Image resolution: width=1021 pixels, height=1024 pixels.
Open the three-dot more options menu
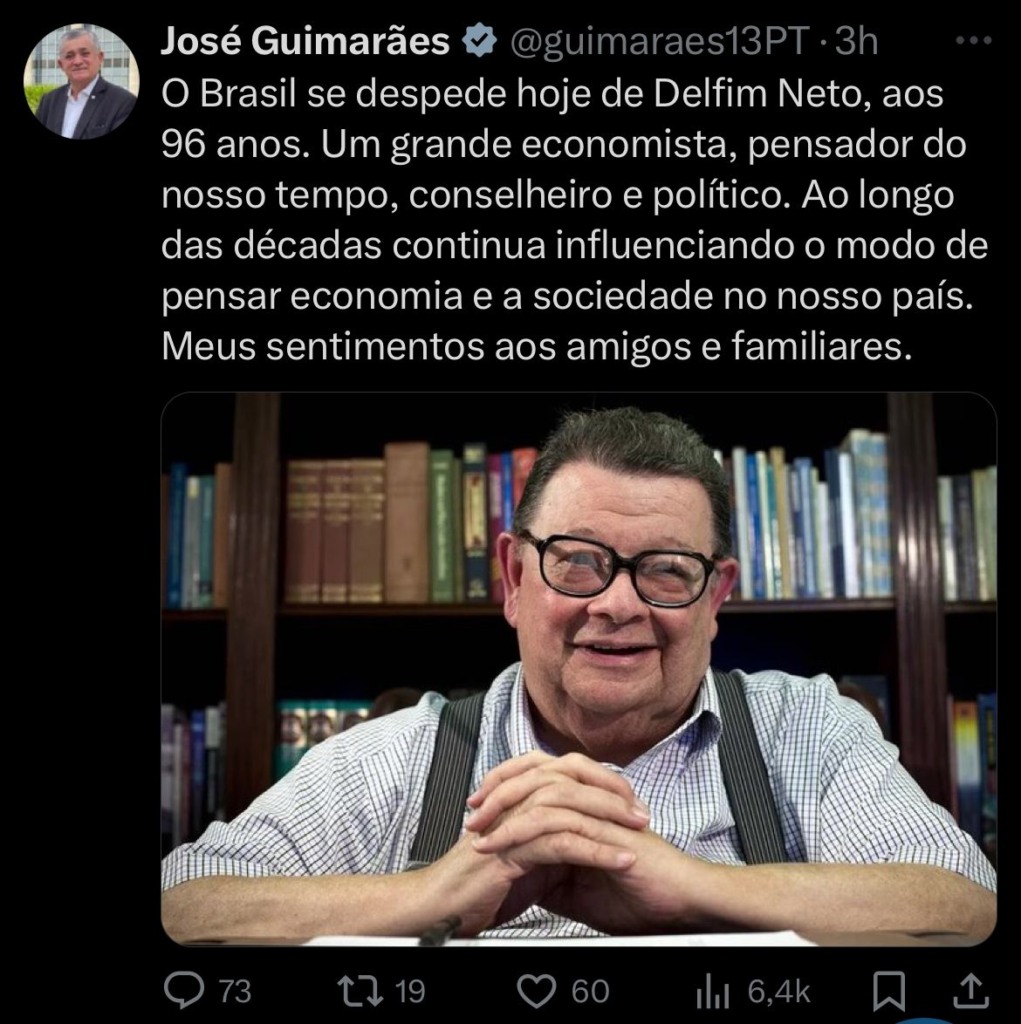pyautogui.click(x=974, y=40)
